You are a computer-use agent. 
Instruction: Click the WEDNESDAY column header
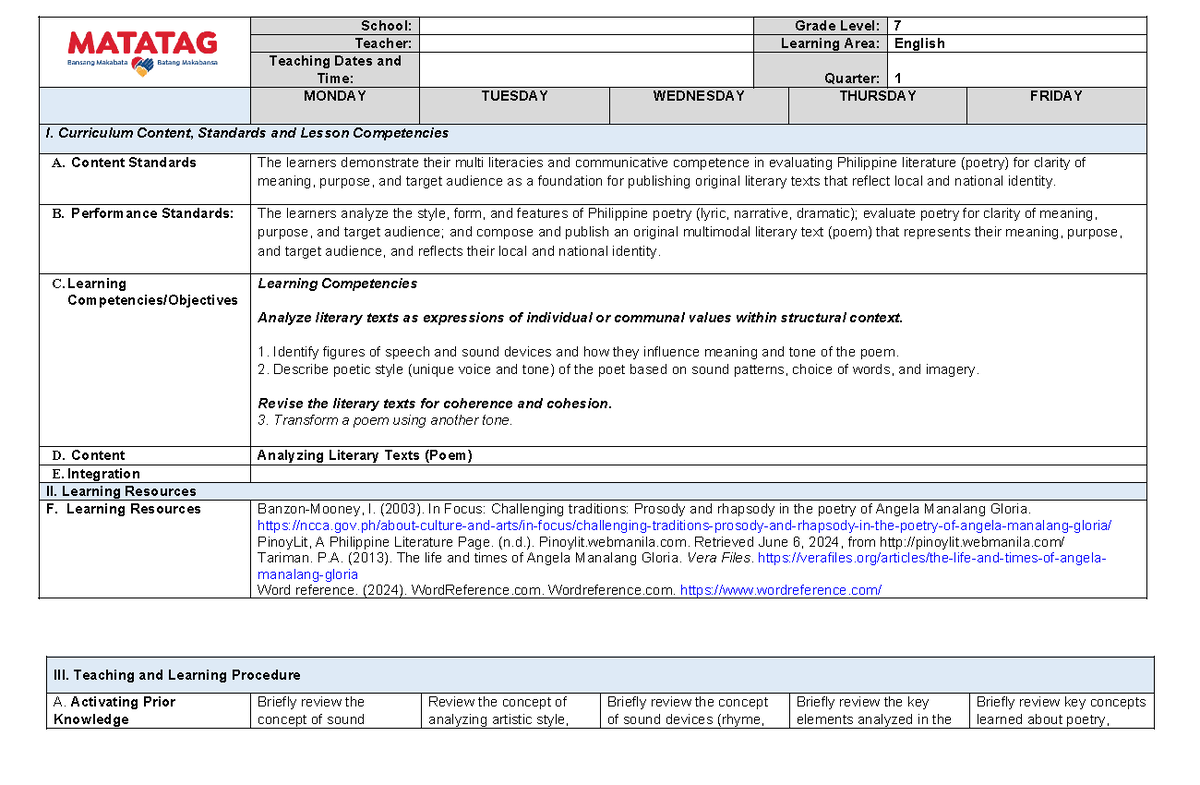[698, 97]
